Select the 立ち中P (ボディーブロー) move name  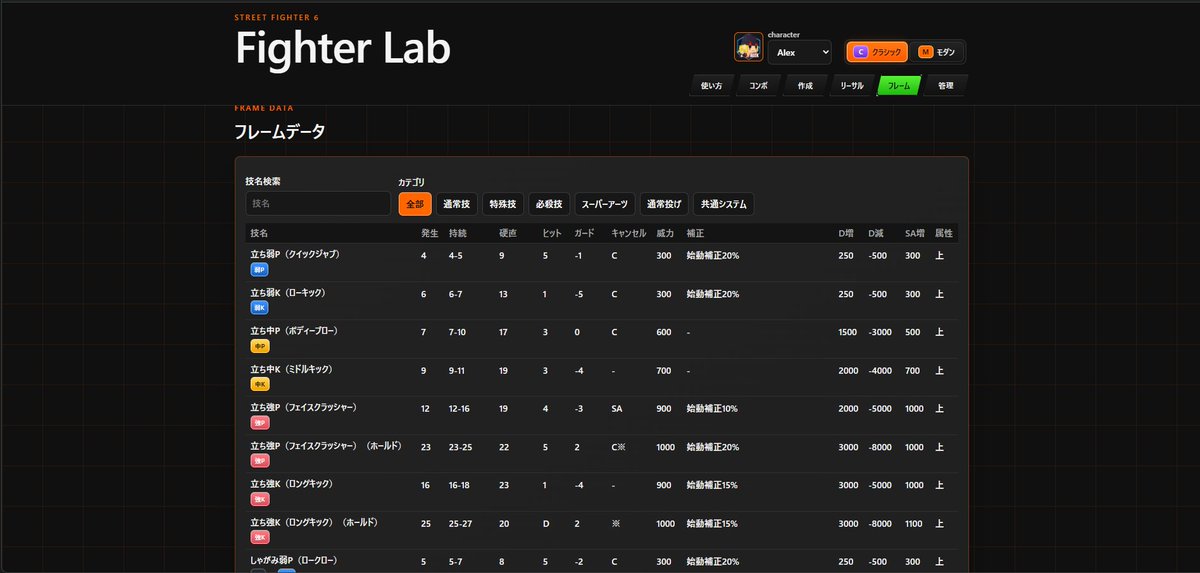294,331
